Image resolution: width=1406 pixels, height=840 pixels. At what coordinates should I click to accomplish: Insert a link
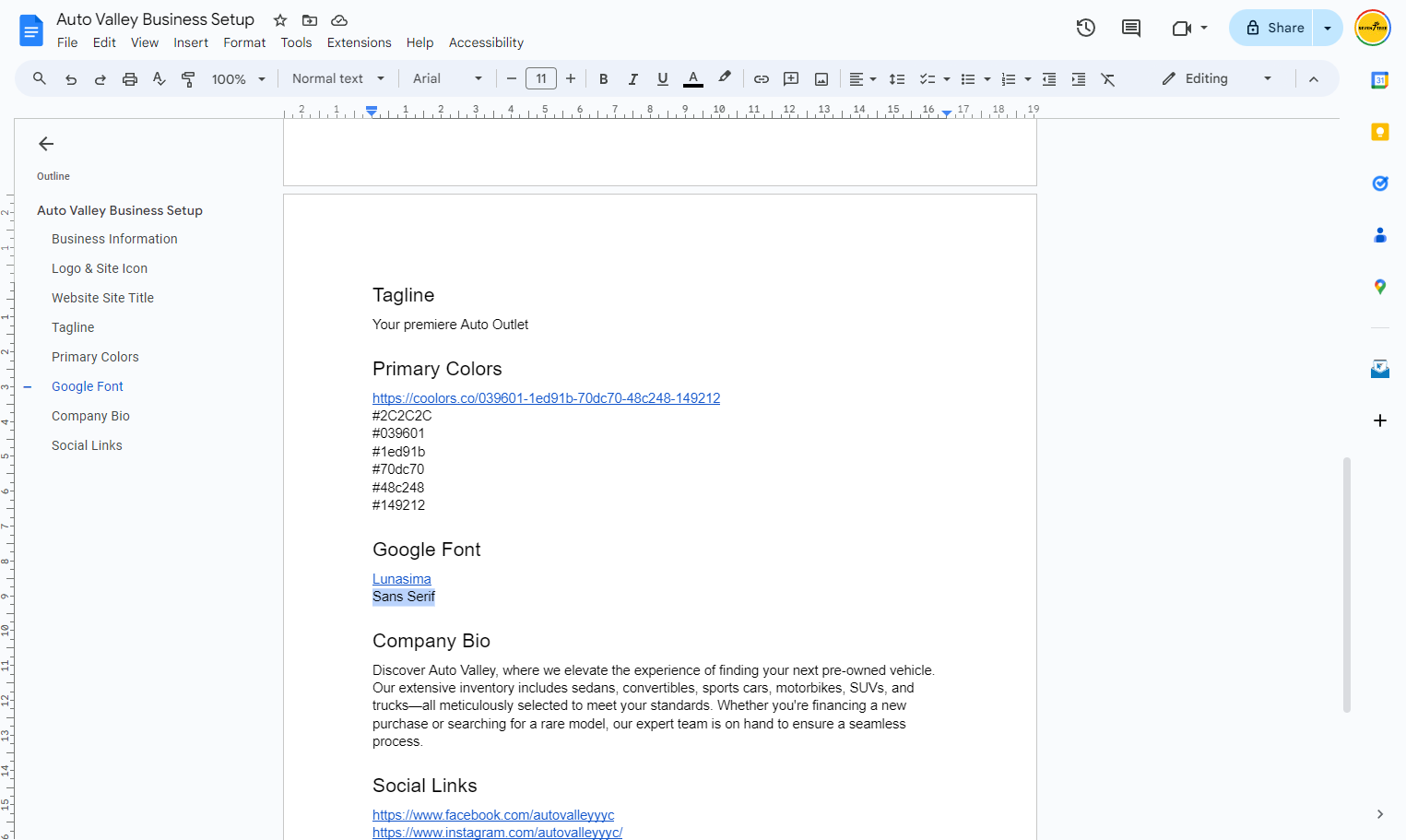(x=762, y=79)
